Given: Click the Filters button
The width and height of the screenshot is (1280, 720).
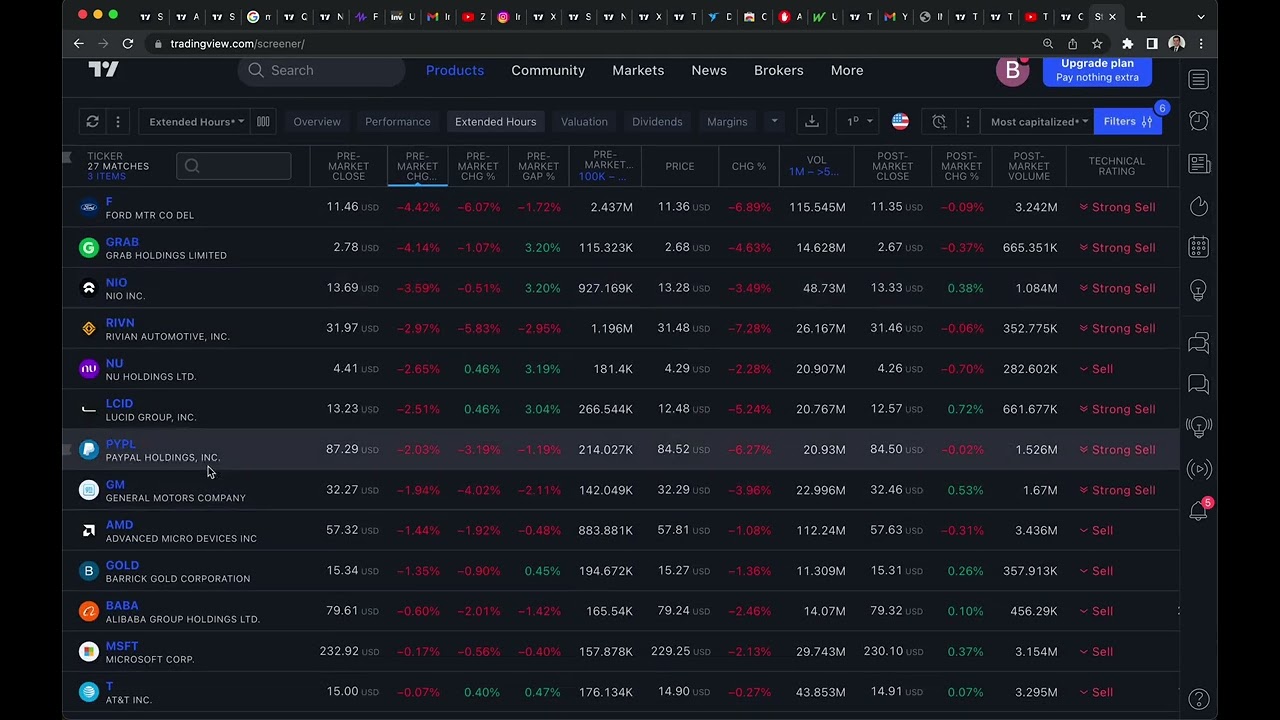Looking at the screenshot, I should (1128, 121).
